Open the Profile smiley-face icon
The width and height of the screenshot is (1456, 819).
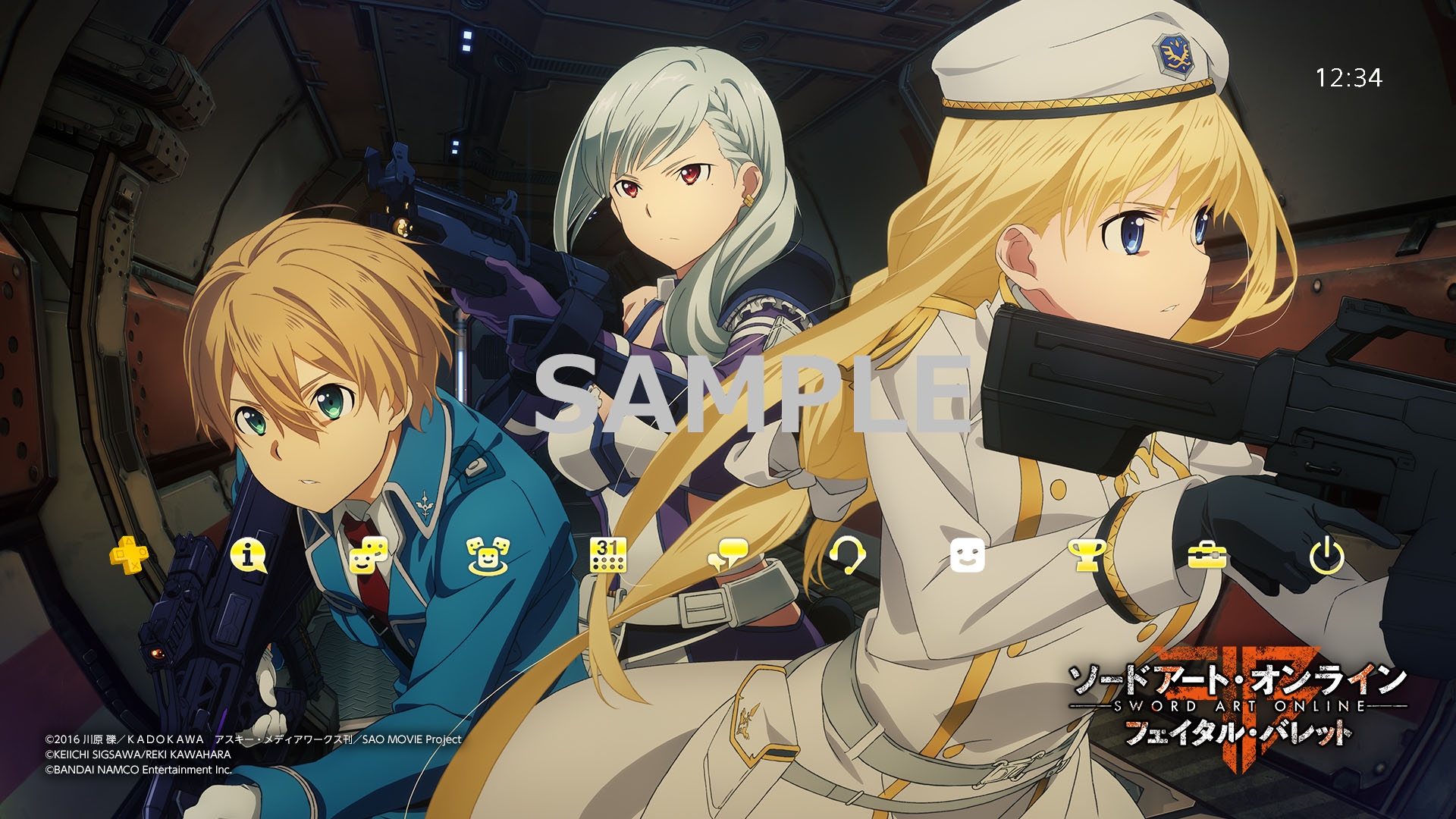[967, 556]
